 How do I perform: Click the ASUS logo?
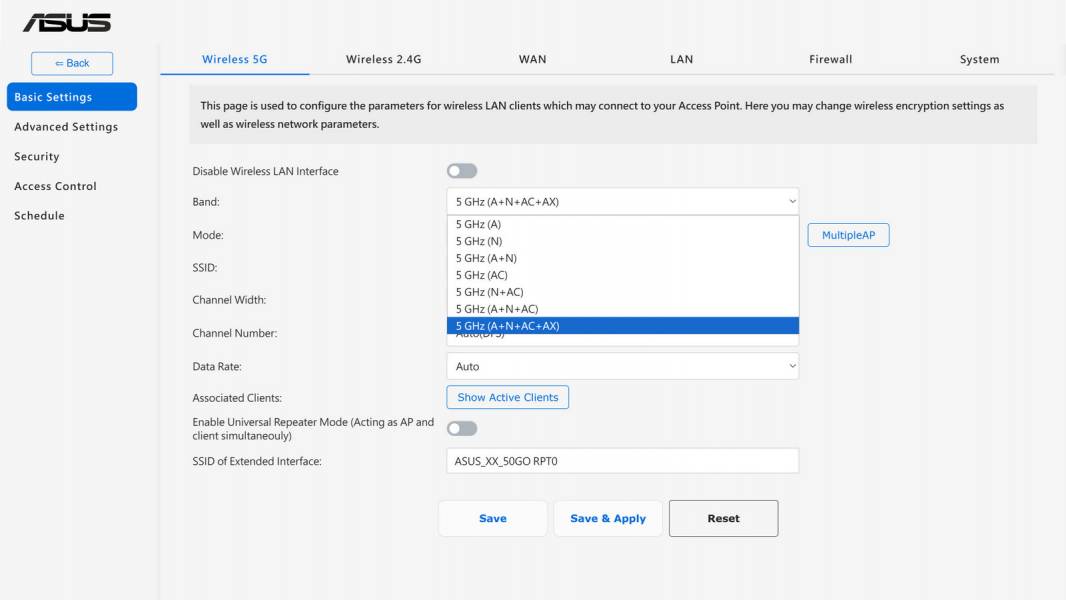[x=67, y=22]
